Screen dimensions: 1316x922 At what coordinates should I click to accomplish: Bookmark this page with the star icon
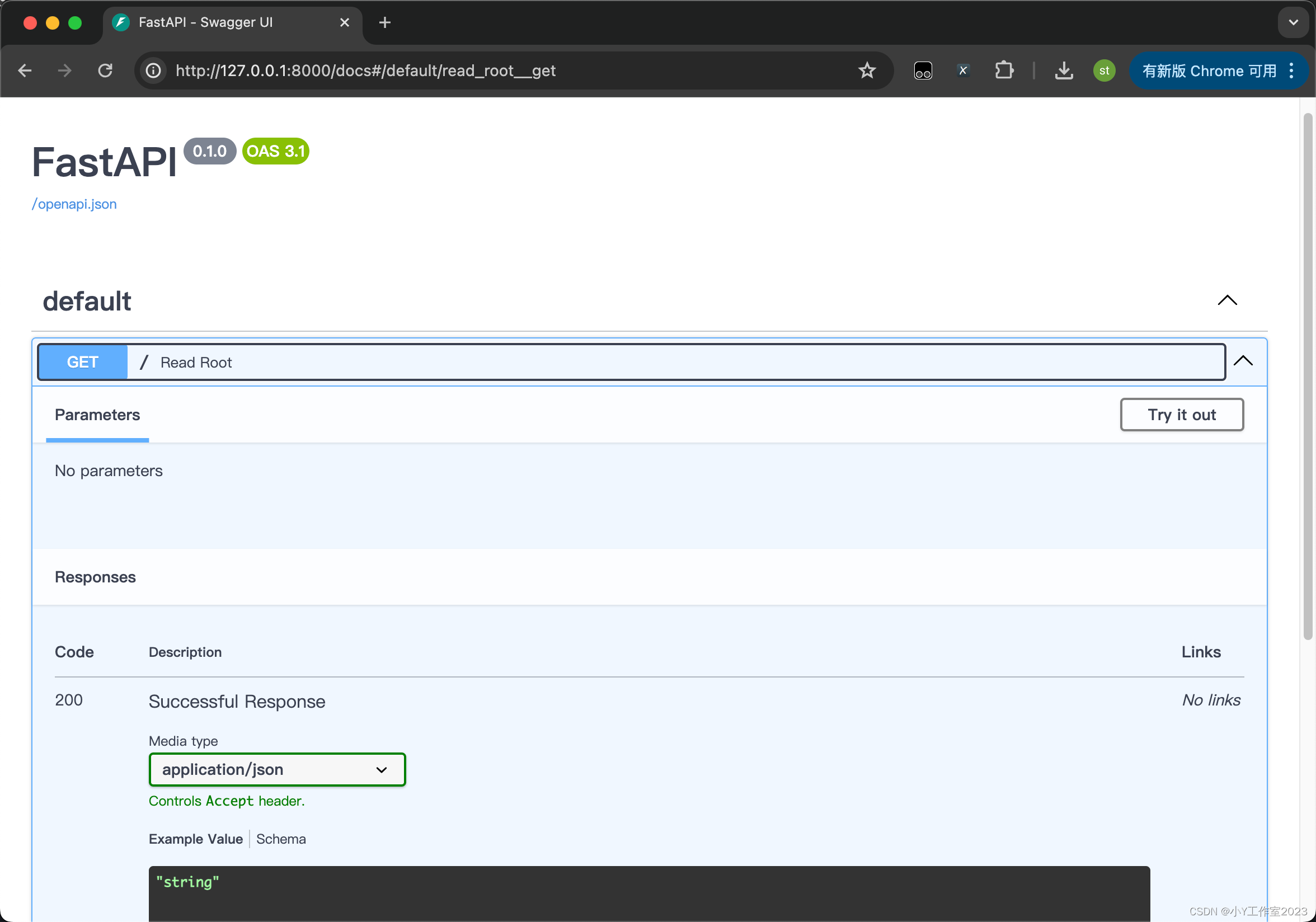point(867,70)
